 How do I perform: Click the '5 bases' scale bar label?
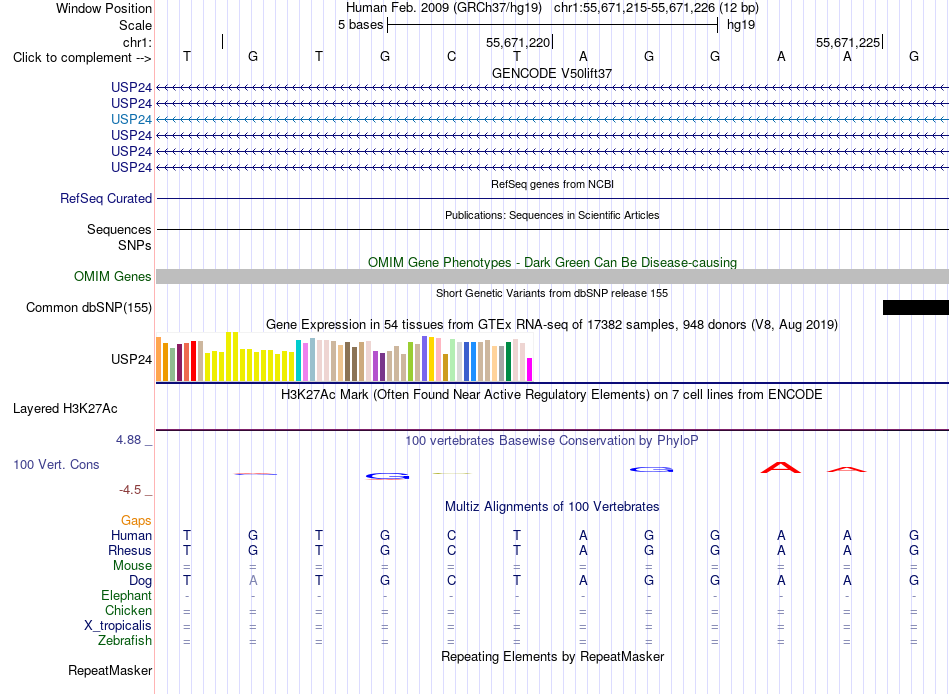360,25
